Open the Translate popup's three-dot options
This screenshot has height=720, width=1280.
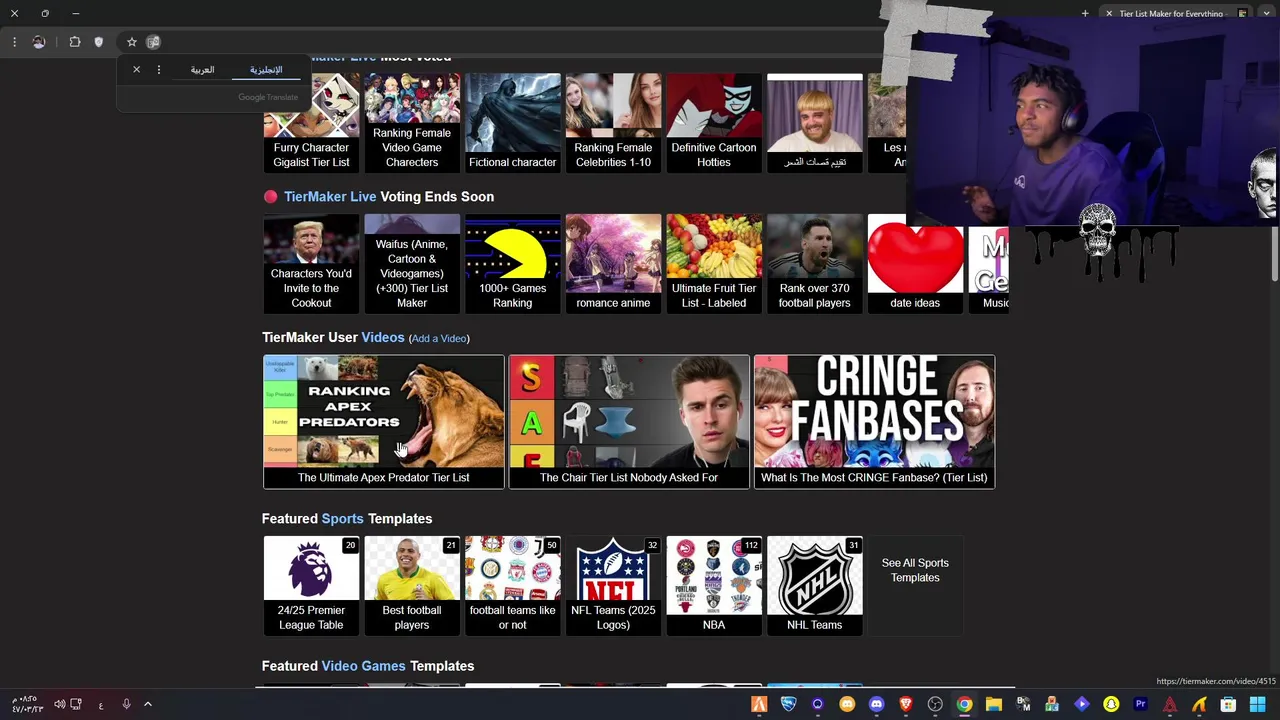pyautogui.click(x=158, y=70)
